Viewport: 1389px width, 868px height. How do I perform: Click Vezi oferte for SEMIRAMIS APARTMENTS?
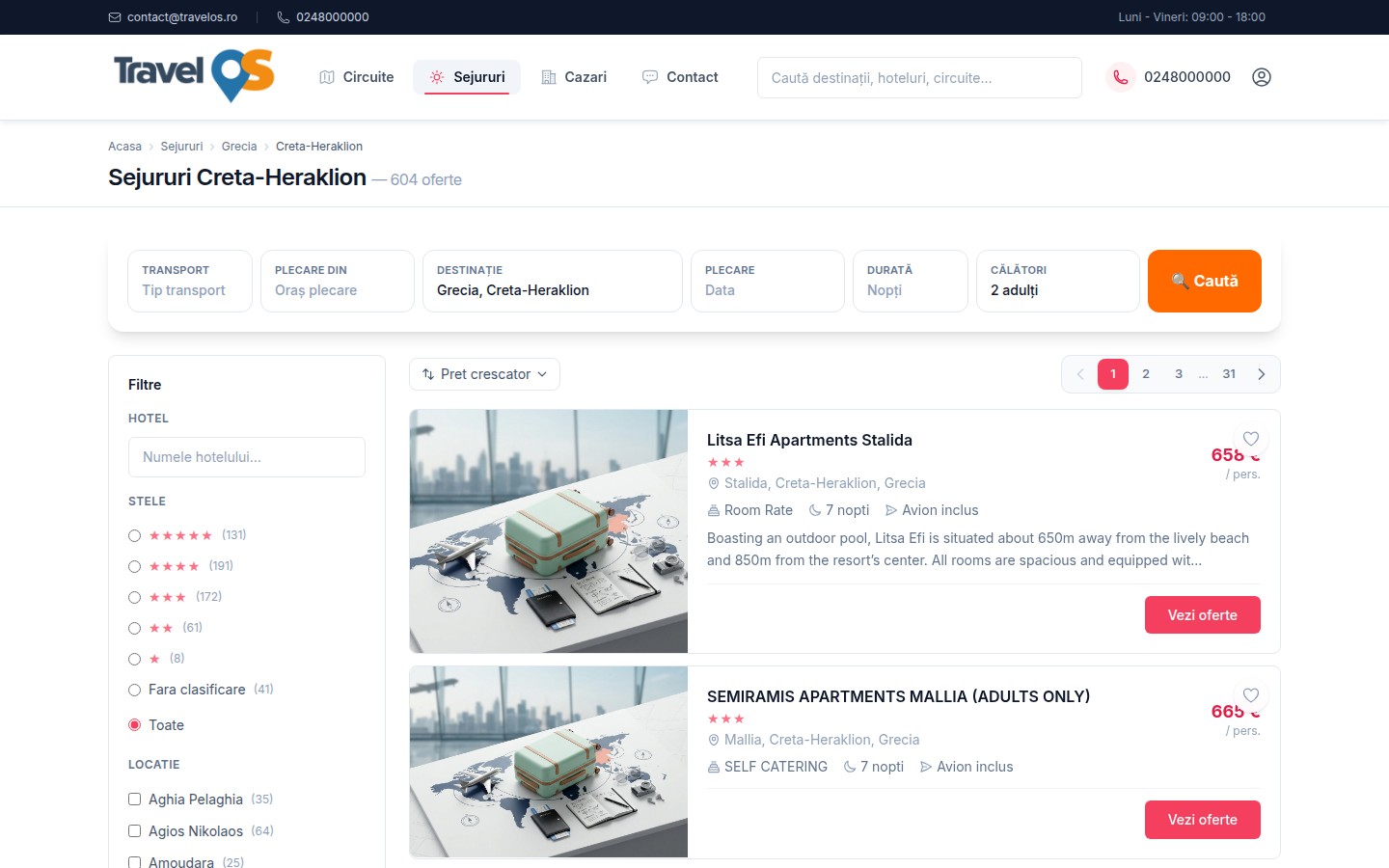pyautogui.click(x=1203, y=820)
